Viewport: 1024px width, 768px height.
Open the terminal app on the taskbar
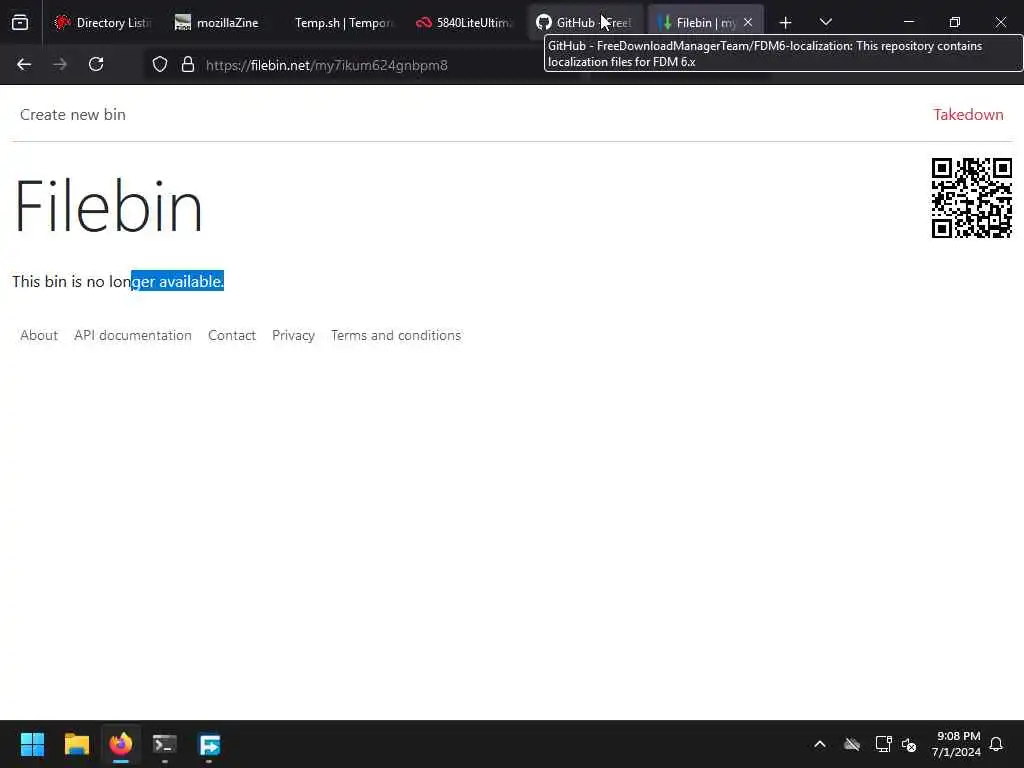point(165,744)
